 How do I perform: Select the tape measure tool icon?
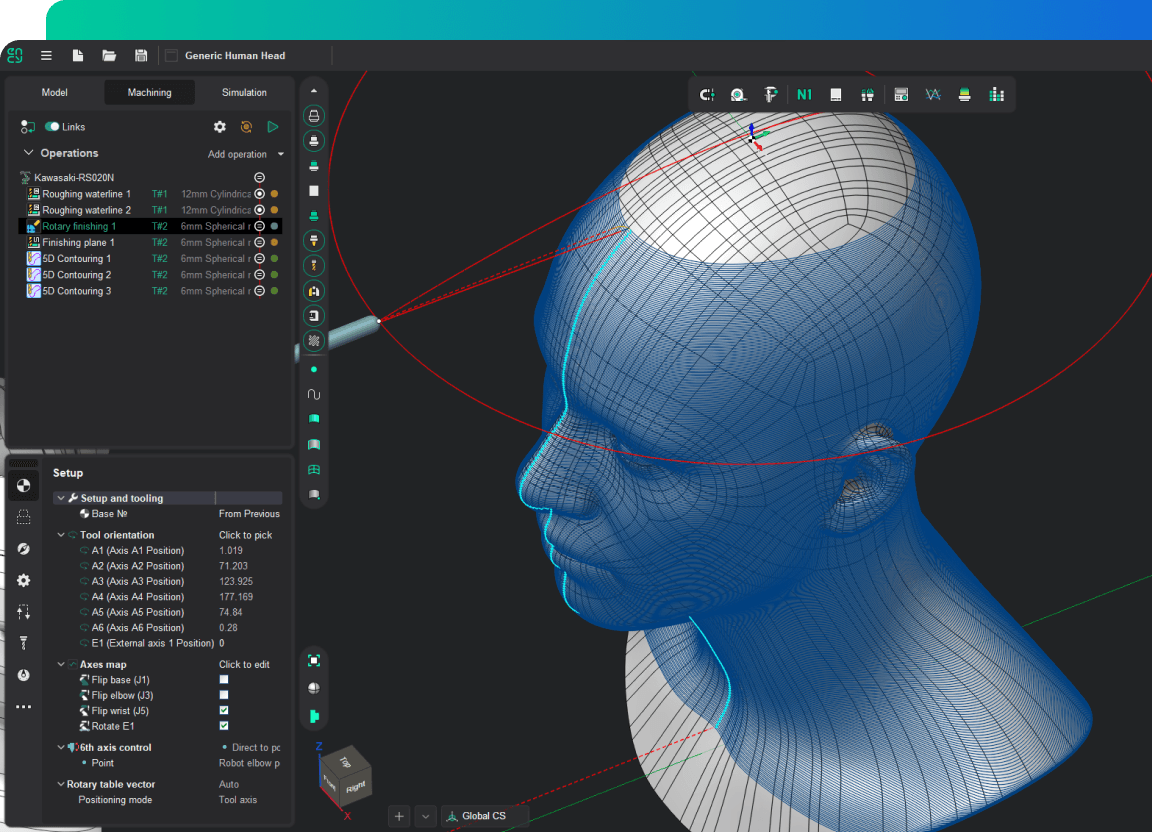point(738,94)
